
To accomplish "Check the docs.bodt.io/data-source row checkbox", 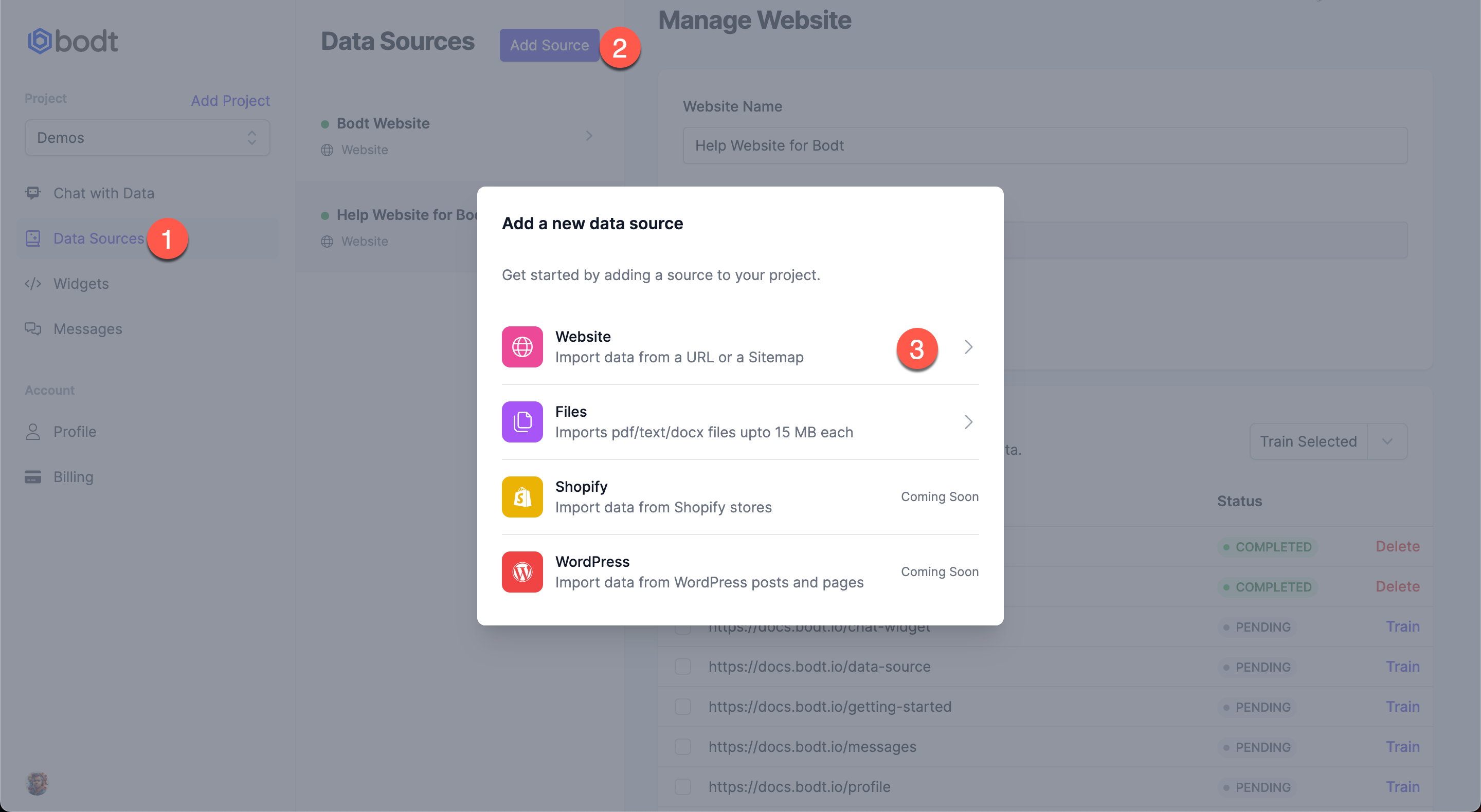I will (682, 667).
